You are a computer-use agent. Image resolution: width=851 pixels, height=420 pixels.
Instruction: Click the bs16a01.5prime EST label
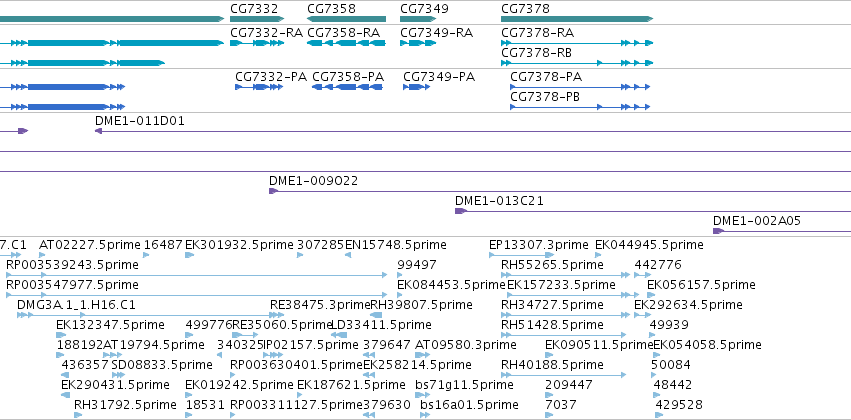pos(469,405)
